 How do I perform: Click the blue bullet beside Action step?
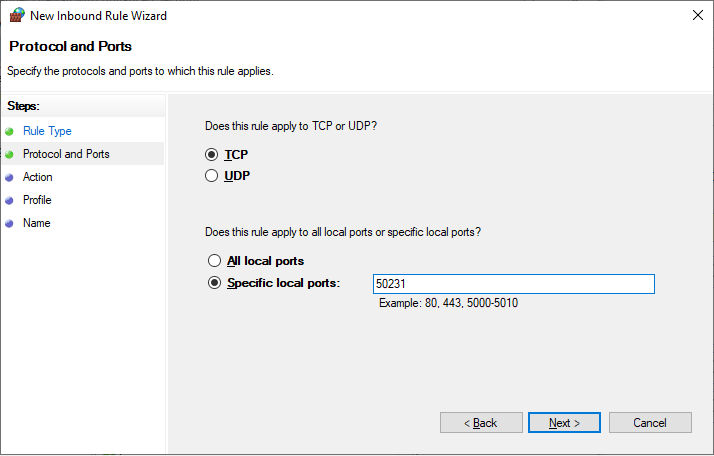[10, 177]
